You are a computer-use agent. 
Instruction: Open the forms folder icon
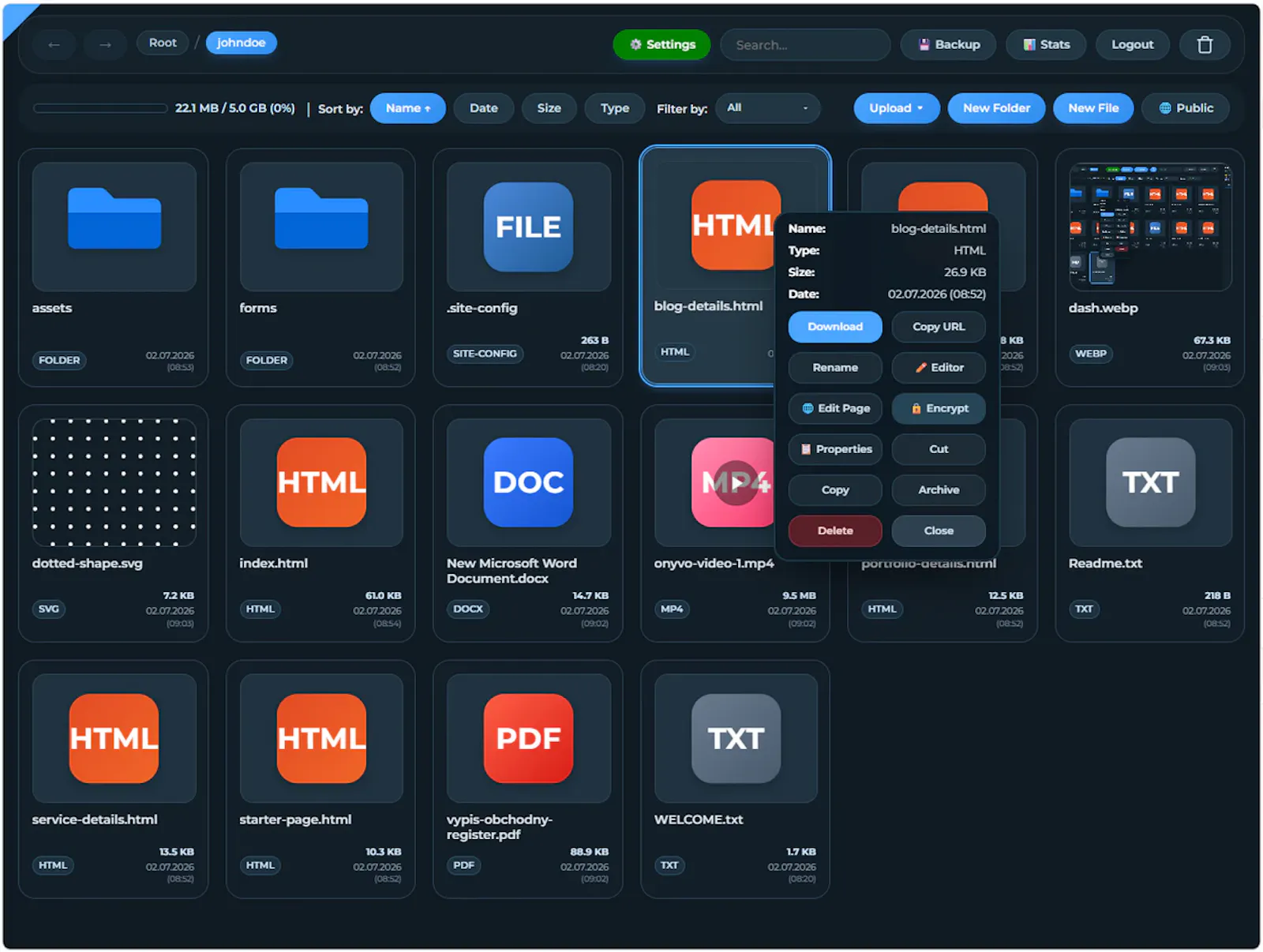coord(321,219)
